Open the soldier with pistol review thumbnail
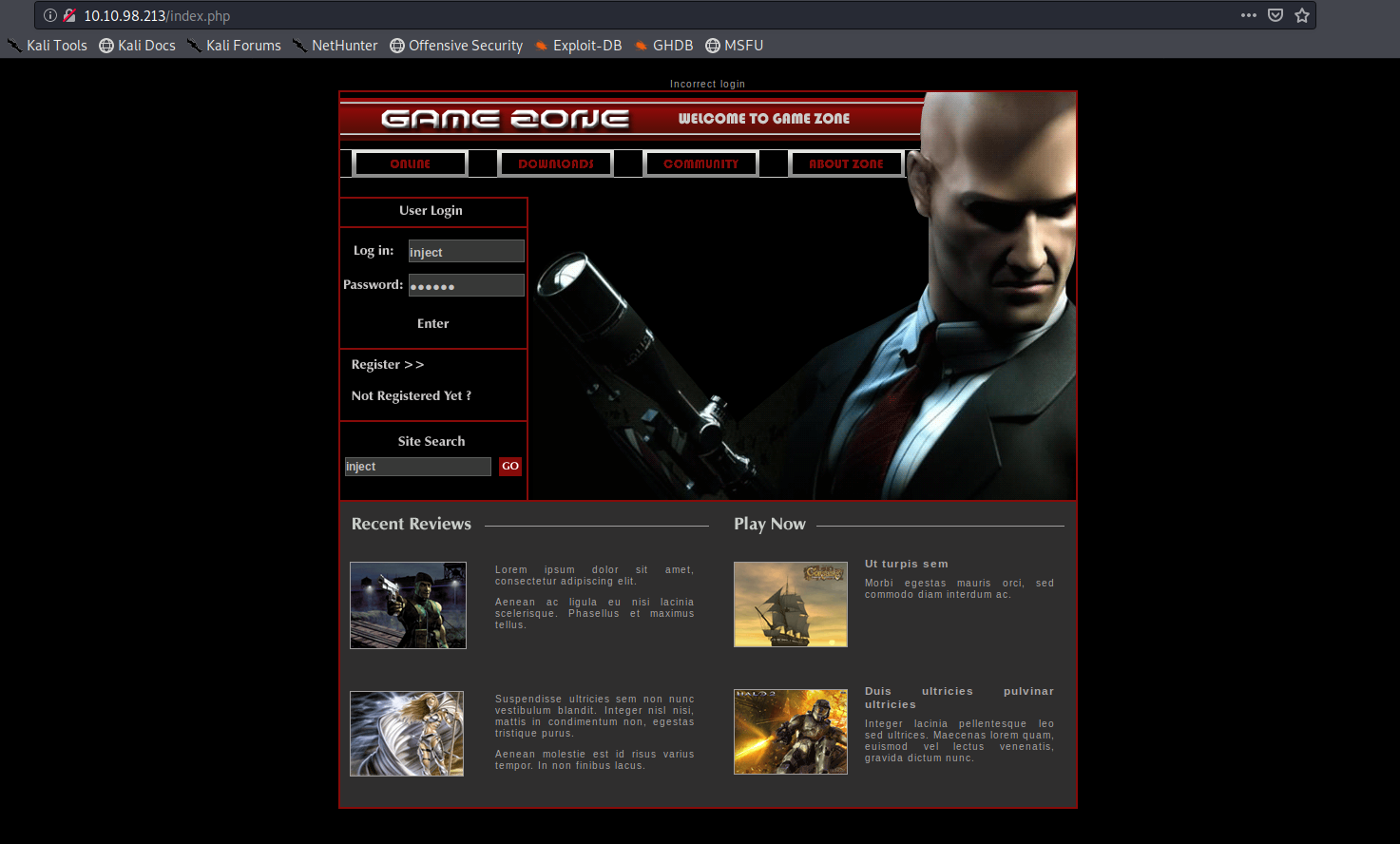1400x844 pixels. (408, 605)
